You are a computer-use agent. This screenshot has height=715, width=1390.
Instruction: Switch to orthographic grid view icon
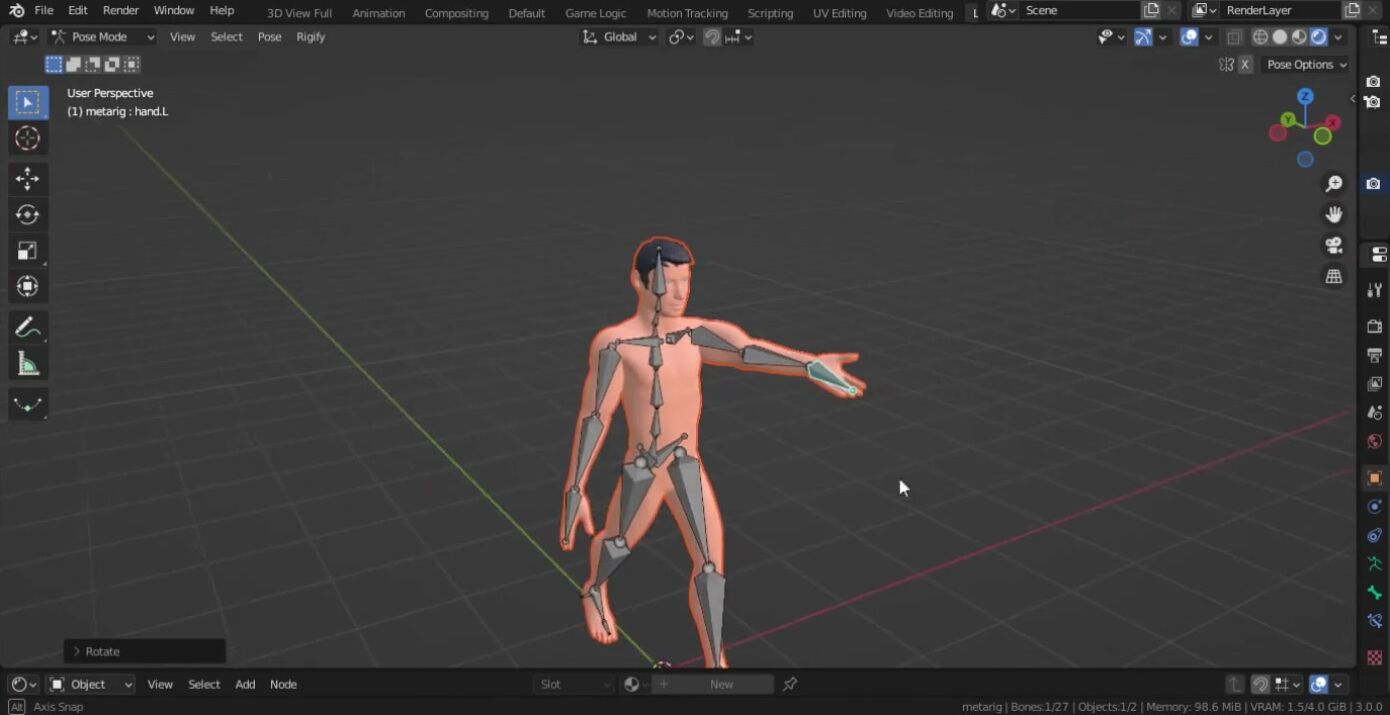coord(1333,277)
